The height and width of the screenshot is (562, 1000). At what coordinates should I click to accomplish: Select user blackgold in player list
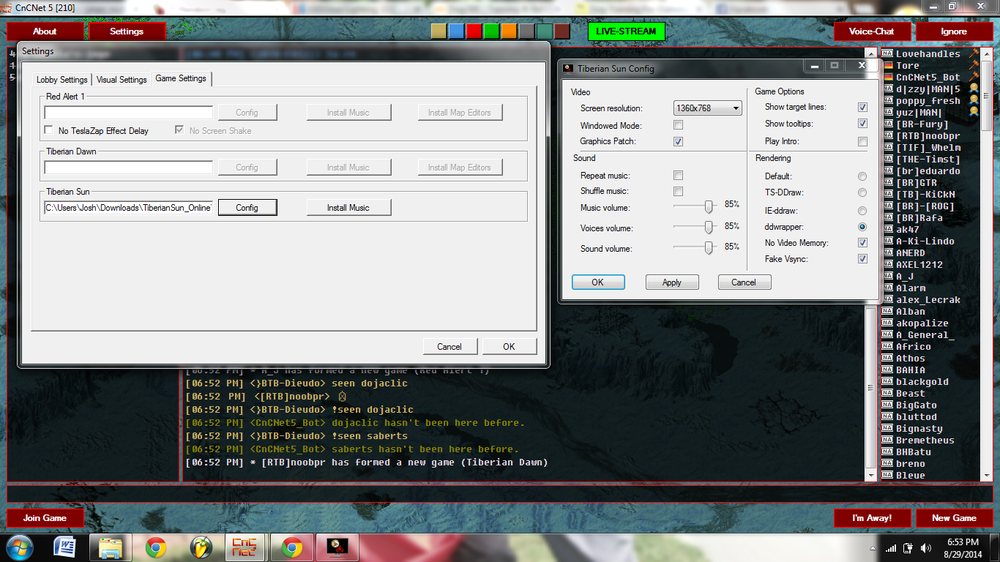(x=922, y=381)
